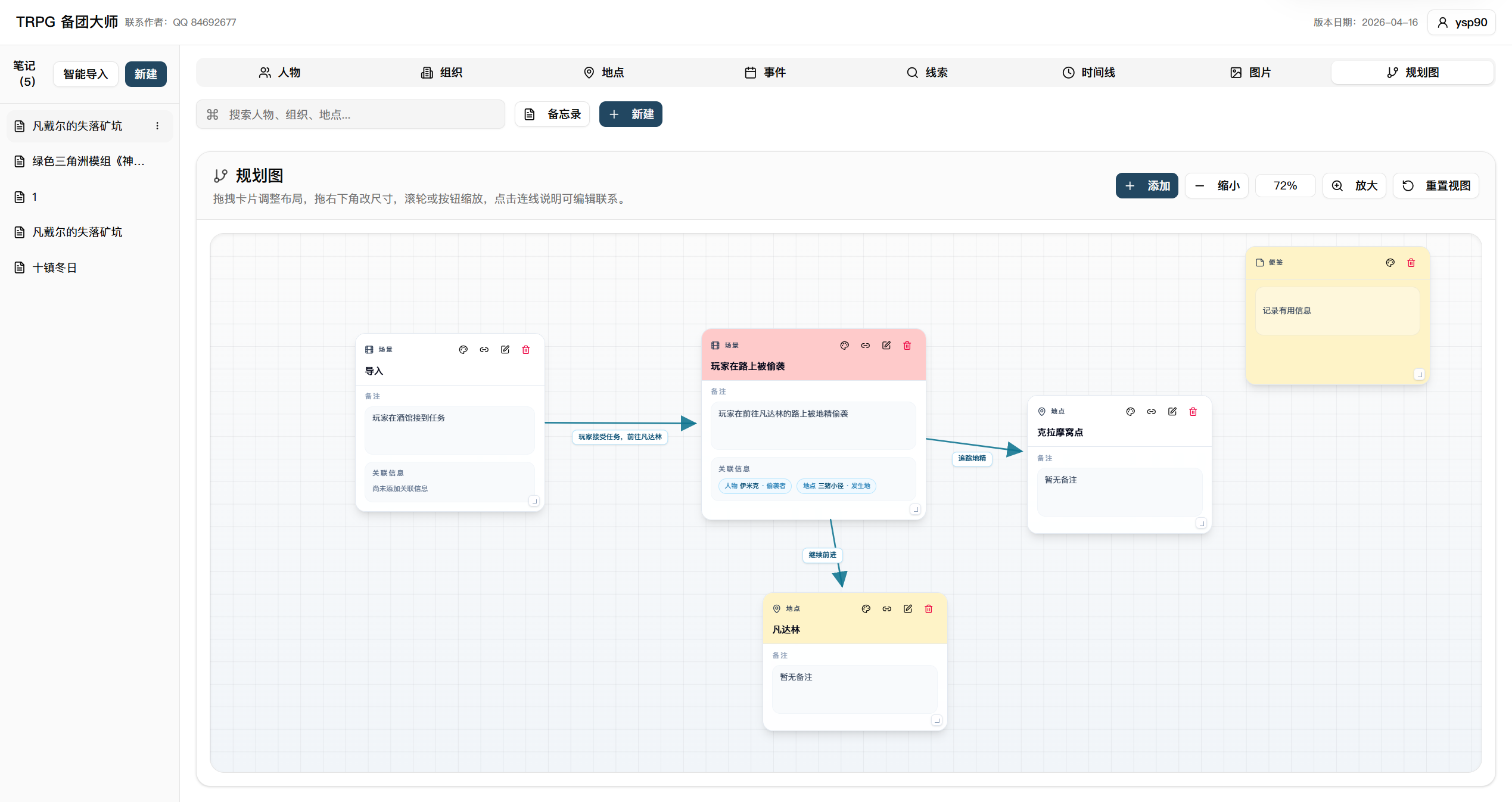The image size is (1512, 802).
Task: Click resize handle of 导入 card
Action: [534, 501]
